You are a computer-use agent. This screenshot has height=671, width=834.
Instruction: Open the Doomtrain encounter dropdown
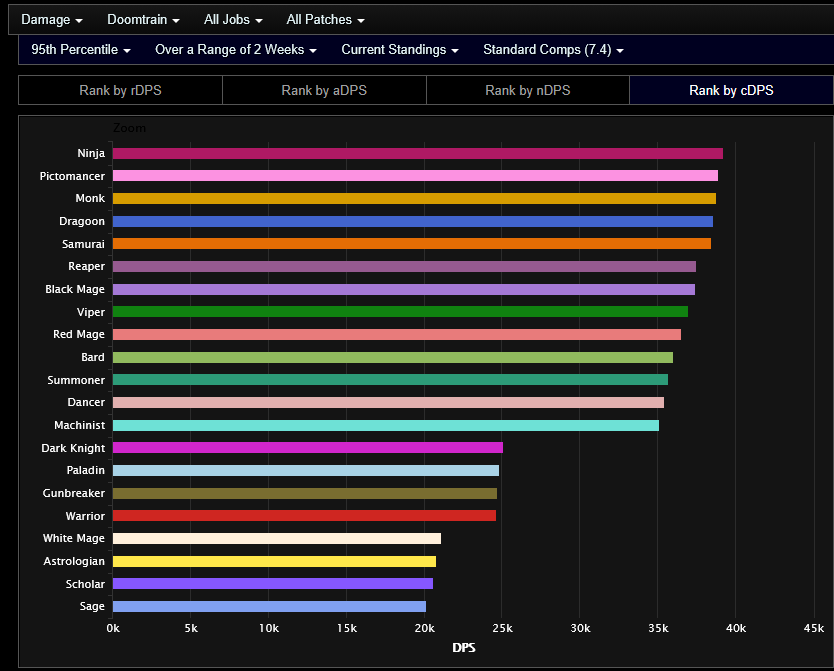[143, 20]
